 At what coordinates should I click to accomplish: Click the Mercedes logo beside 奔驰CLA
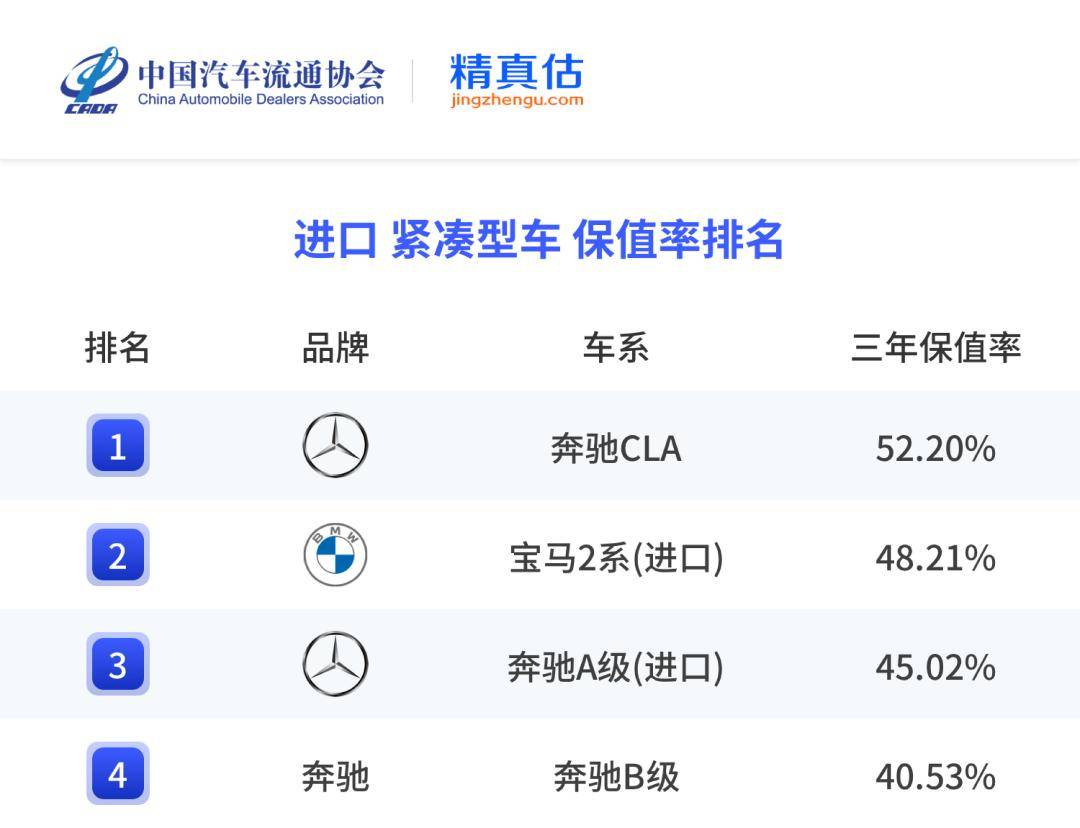(x=335, y=446)
